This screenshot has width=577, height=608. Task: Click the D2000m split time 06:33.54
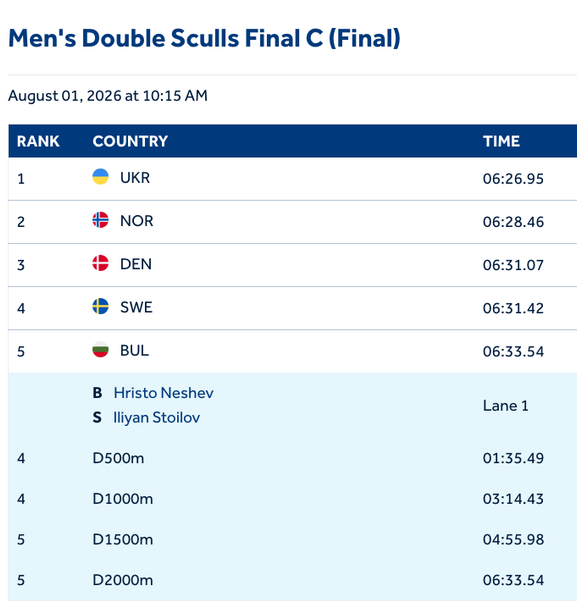click(513, 580)
